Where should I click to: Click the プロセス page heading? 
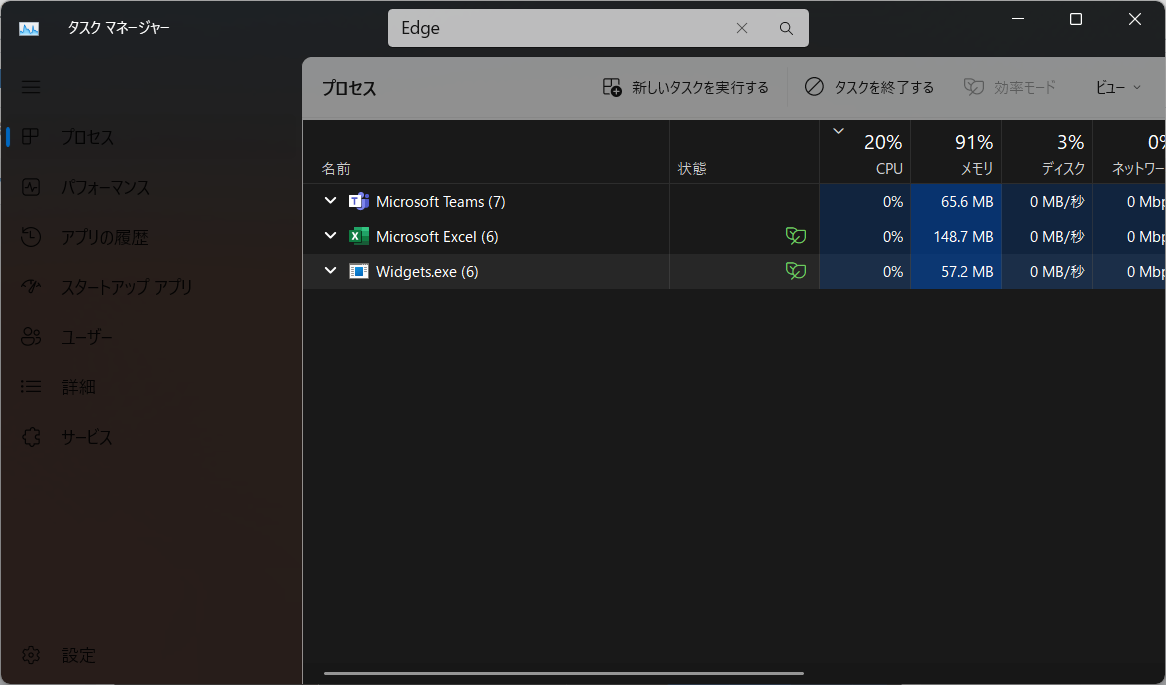point(349,88)
